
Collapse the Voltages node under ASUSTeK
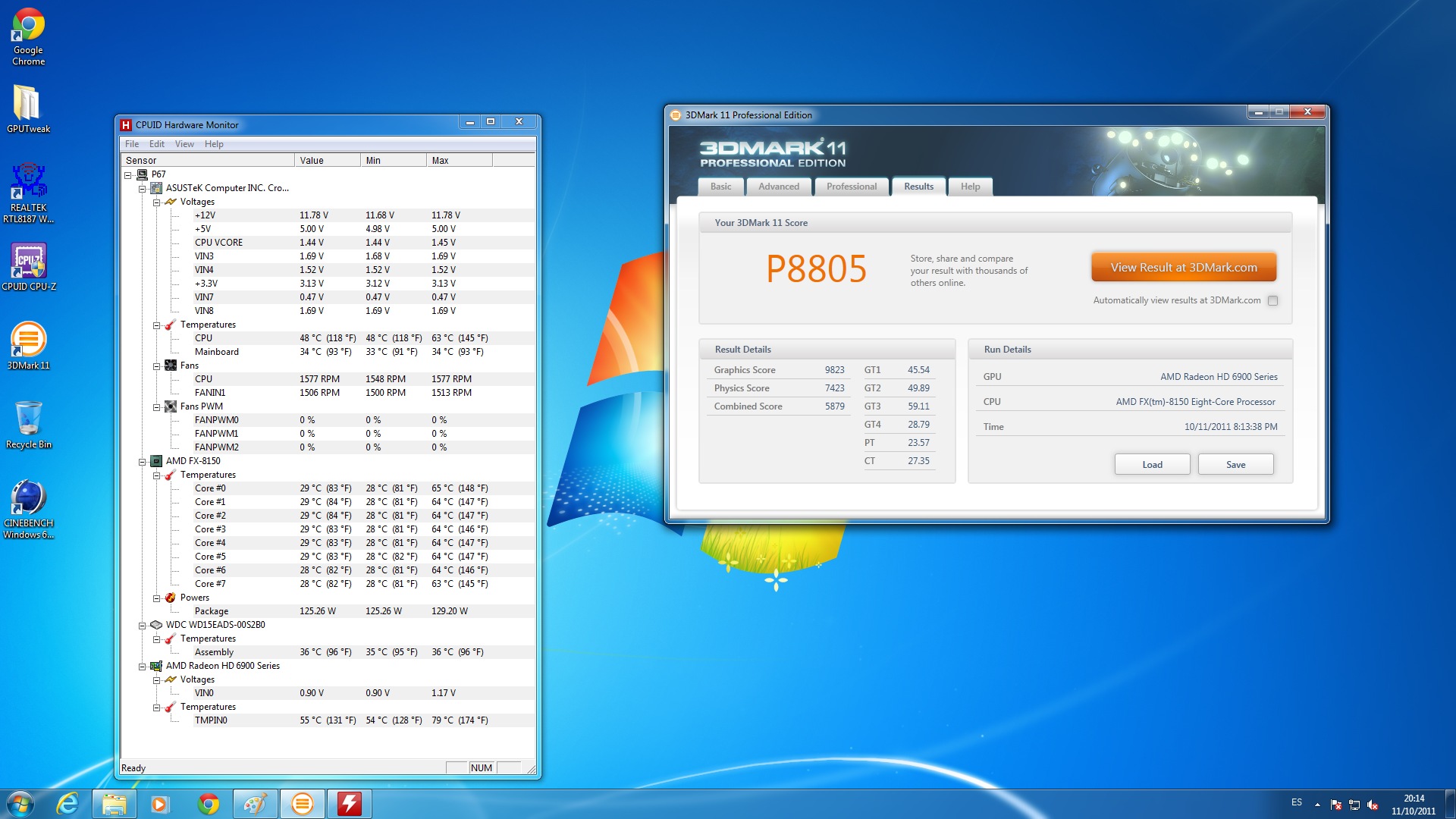tap(156, 202)
